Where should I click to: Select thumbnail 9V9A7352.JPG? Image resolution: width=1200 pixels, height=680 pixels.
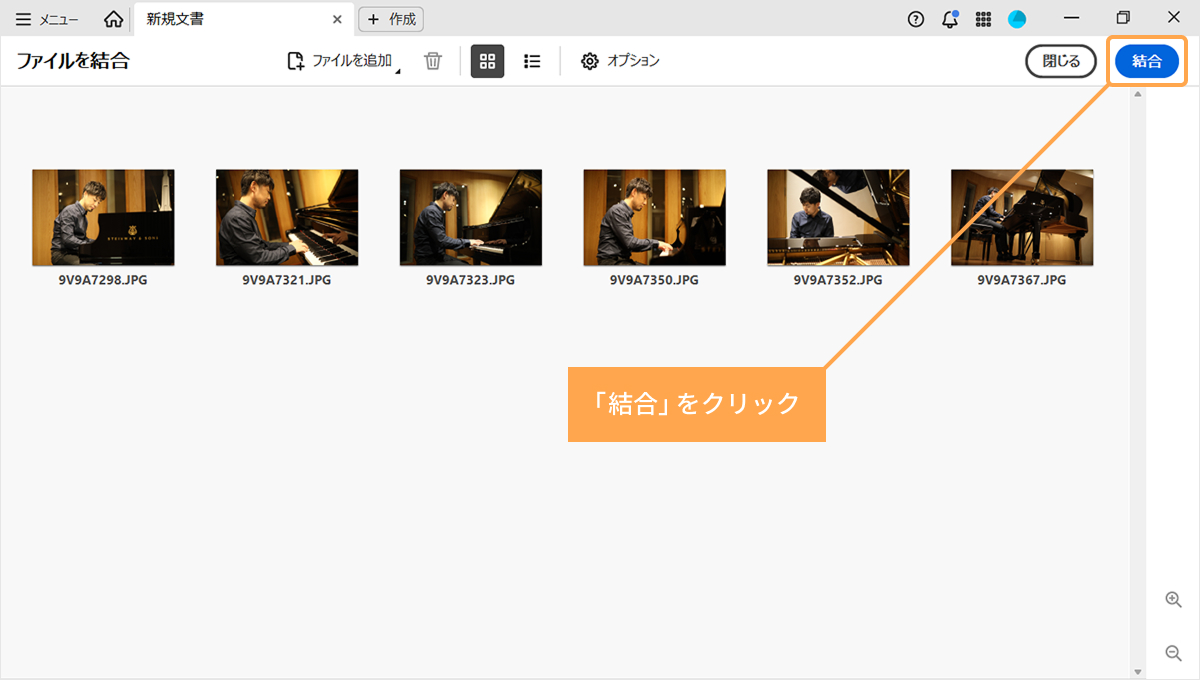pyautogui.click(x=838, y=217)
